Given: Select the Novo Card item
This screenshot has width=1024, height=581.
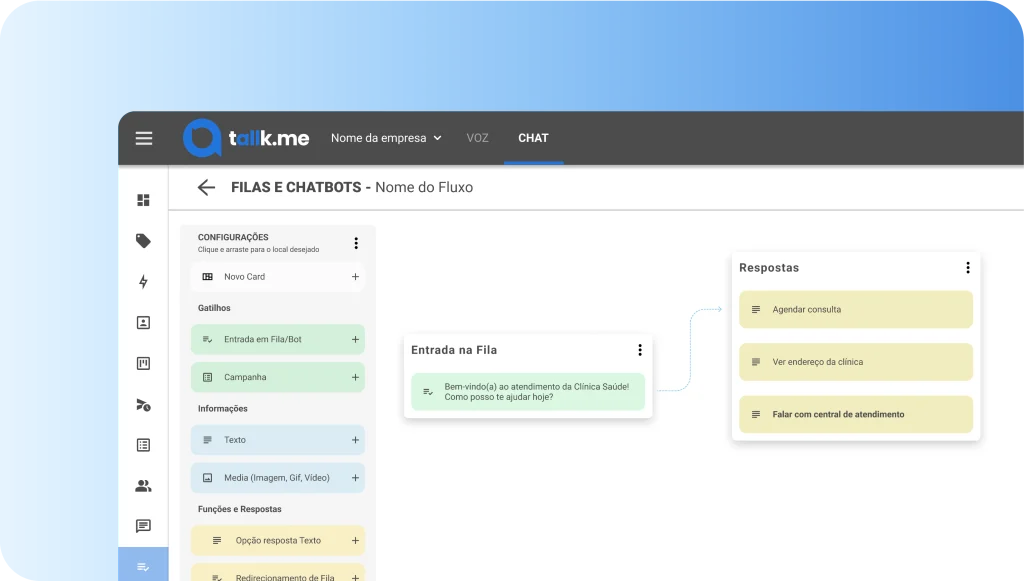Looking at the screenshot, I should coord(278,277).
